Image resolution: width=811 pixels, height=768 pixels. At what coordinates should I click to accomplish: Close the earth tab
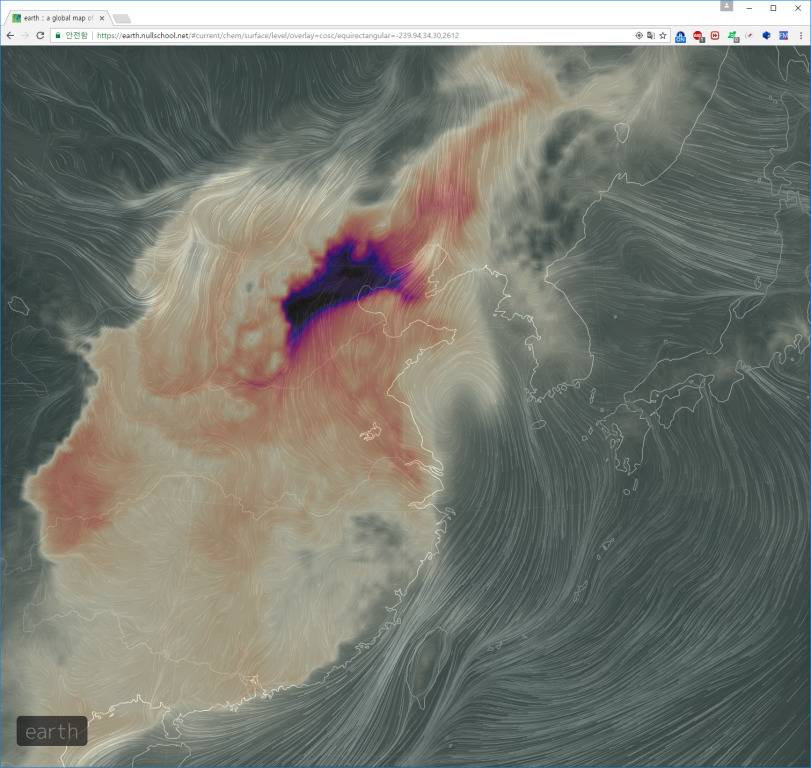(102, 18)
